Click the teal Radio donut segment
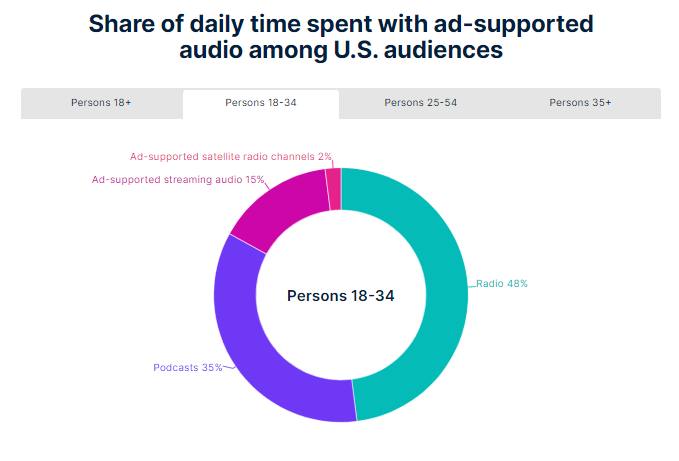This screenshot has height=461, width=679. [446, 294]
